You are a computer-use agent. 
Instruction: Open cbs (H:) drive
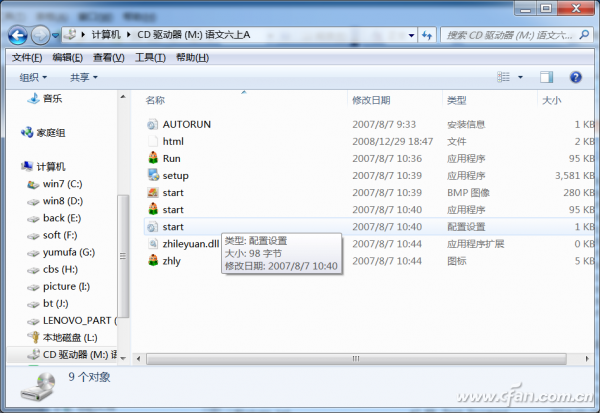60,269
